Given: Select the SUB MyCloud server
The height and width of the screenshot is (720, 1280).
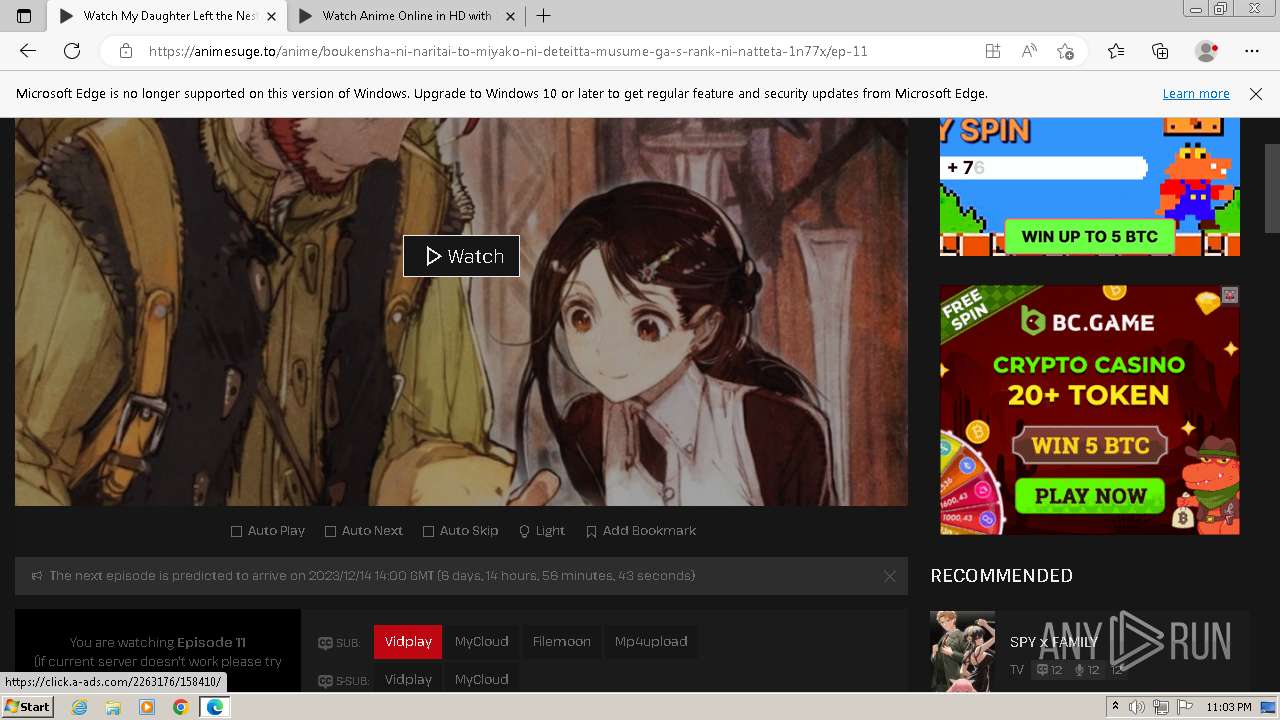Looking at the screenshot, I should (482, 642).
